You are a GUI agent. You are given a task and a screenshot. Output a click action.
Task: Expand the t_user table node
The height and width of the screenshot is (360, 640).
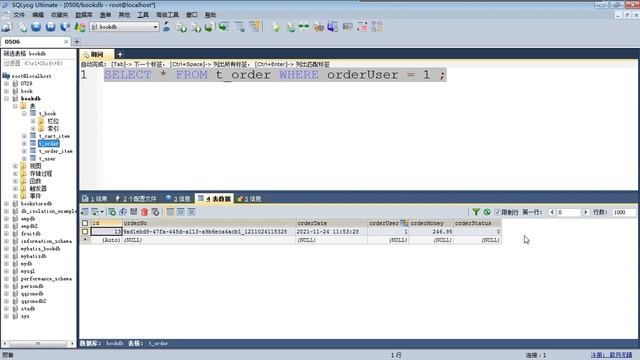[x=24, y=158]
